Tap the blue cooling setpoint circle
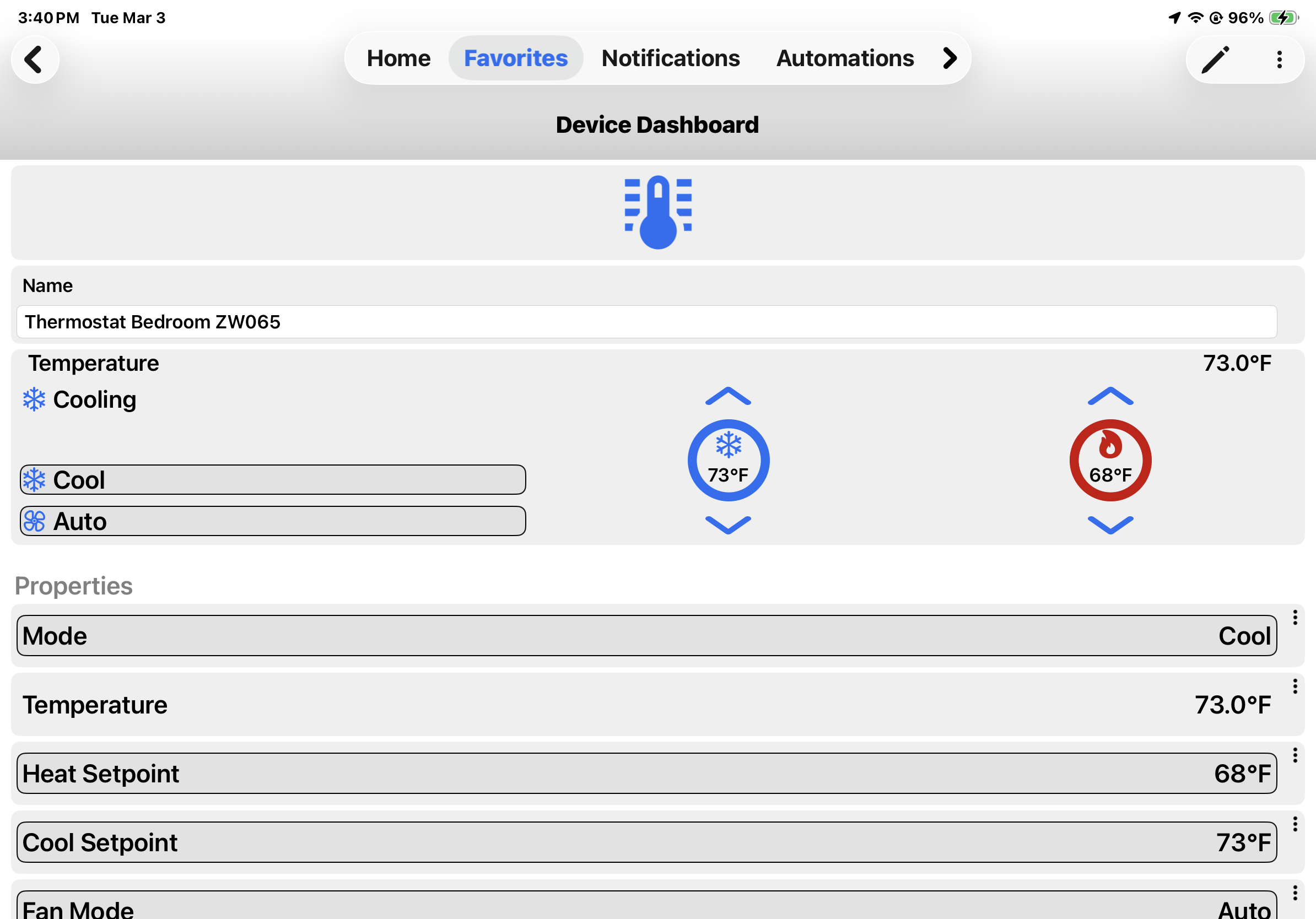Viewport: 1316px width, 919px height. 728,460
